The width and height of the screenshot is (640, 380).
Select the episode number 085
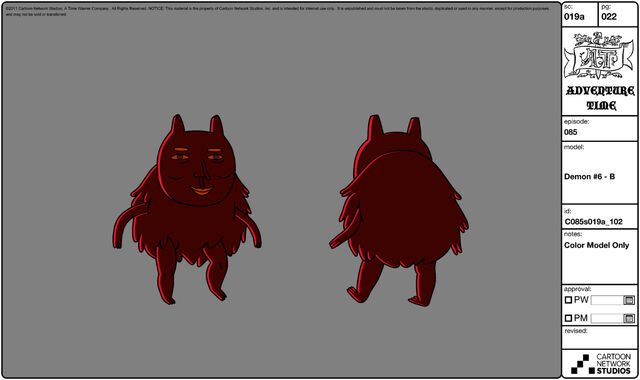coord(571,132)
